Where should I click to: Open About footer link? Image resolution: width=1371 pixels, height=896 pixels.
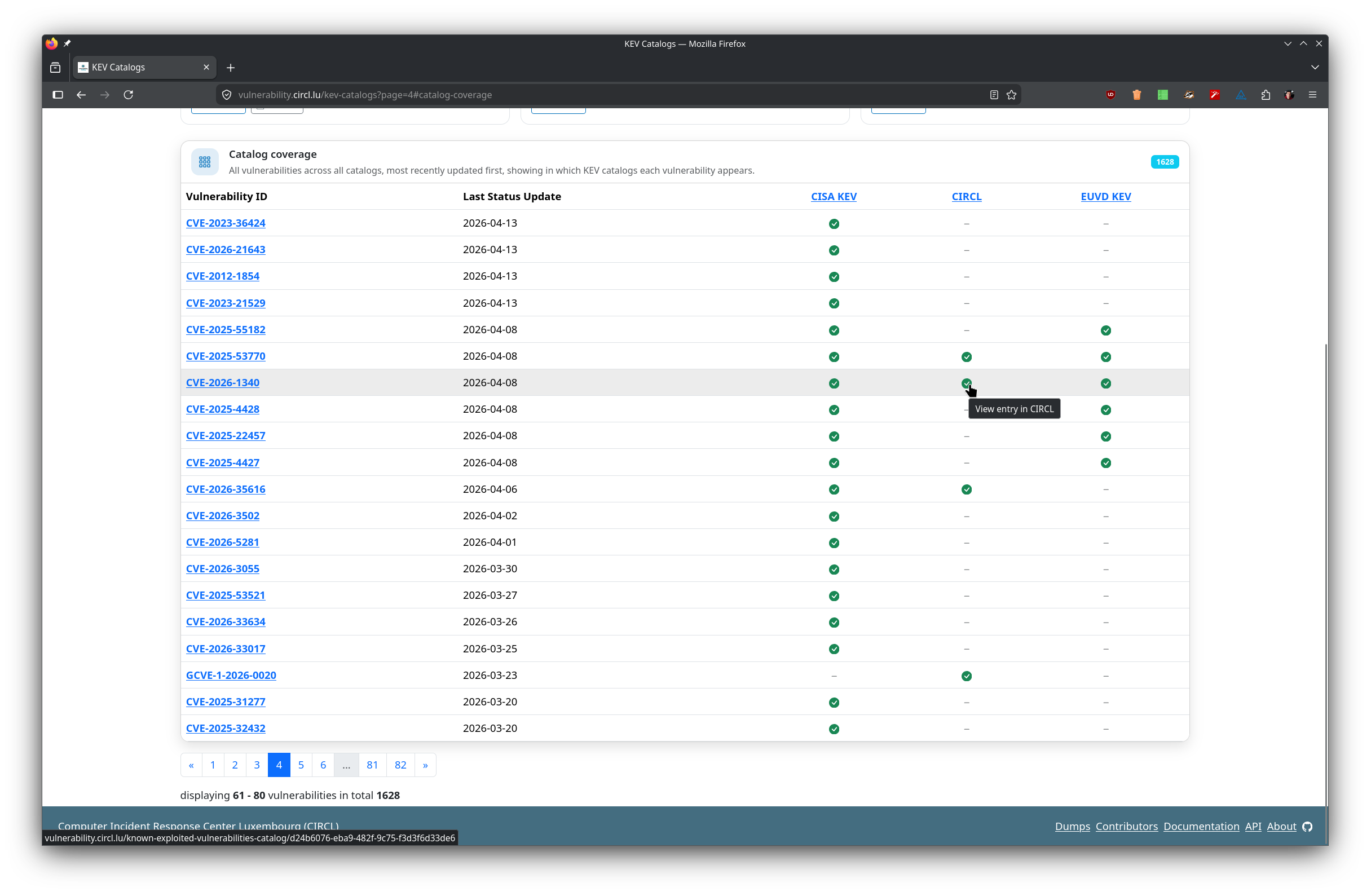pyautogui.click(x=1281, y=826)
